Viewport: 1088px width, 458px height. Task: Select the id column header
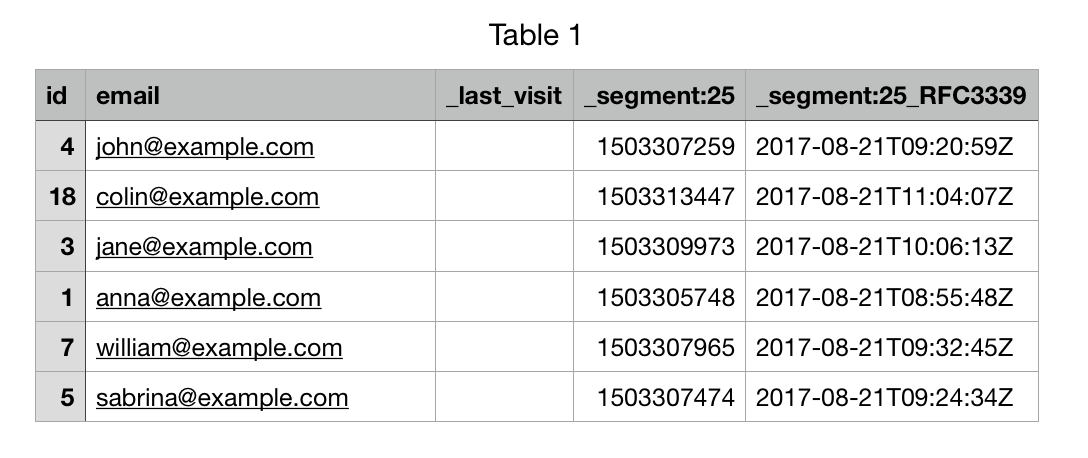(60, 96)
